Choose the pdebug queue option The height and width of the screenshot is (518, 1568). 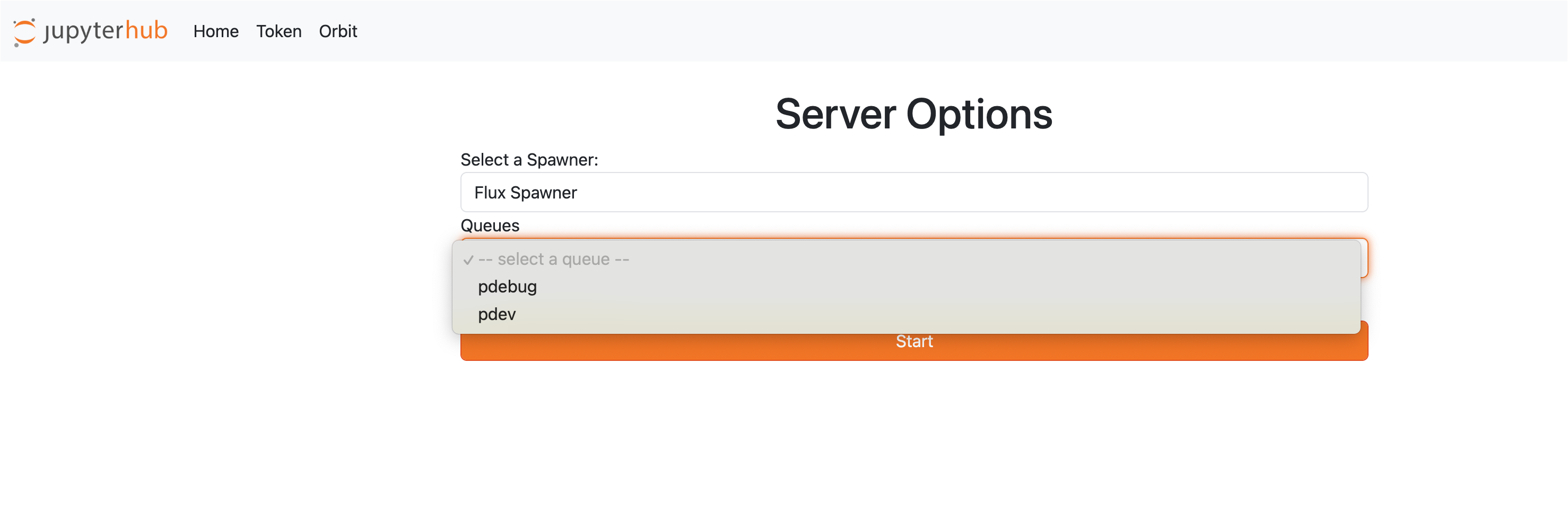click(507, 287)
